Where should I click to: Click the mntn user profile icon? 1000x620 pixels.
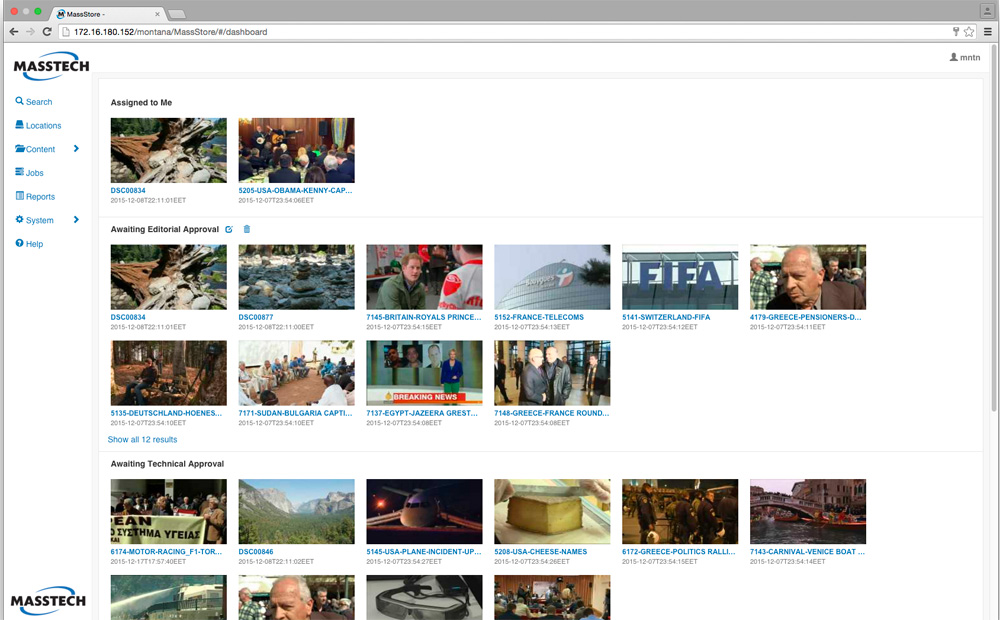pos(953,57)
